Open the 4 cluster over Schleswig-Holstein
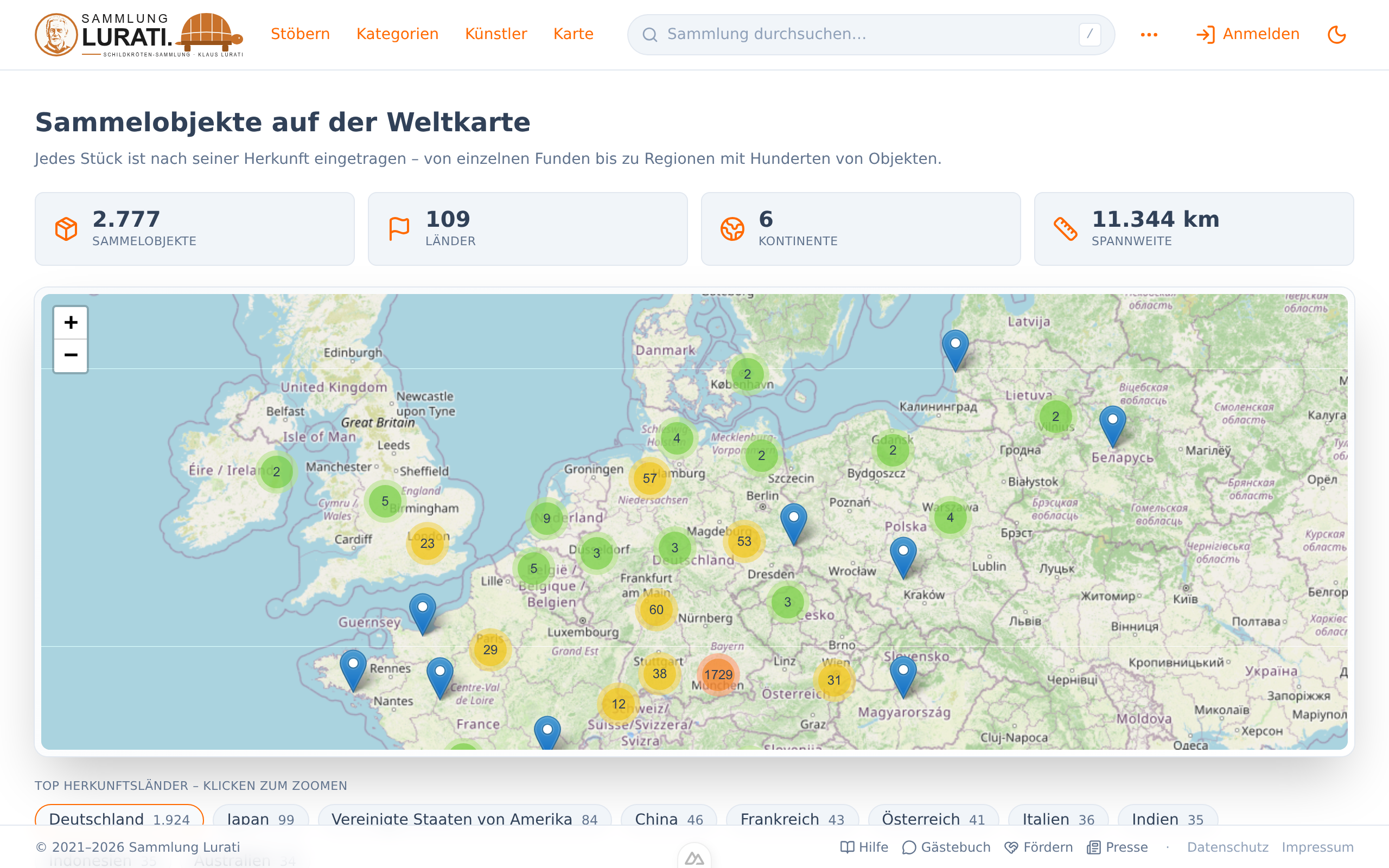Viewport: 1389px width, 868px height. (677, 438)
